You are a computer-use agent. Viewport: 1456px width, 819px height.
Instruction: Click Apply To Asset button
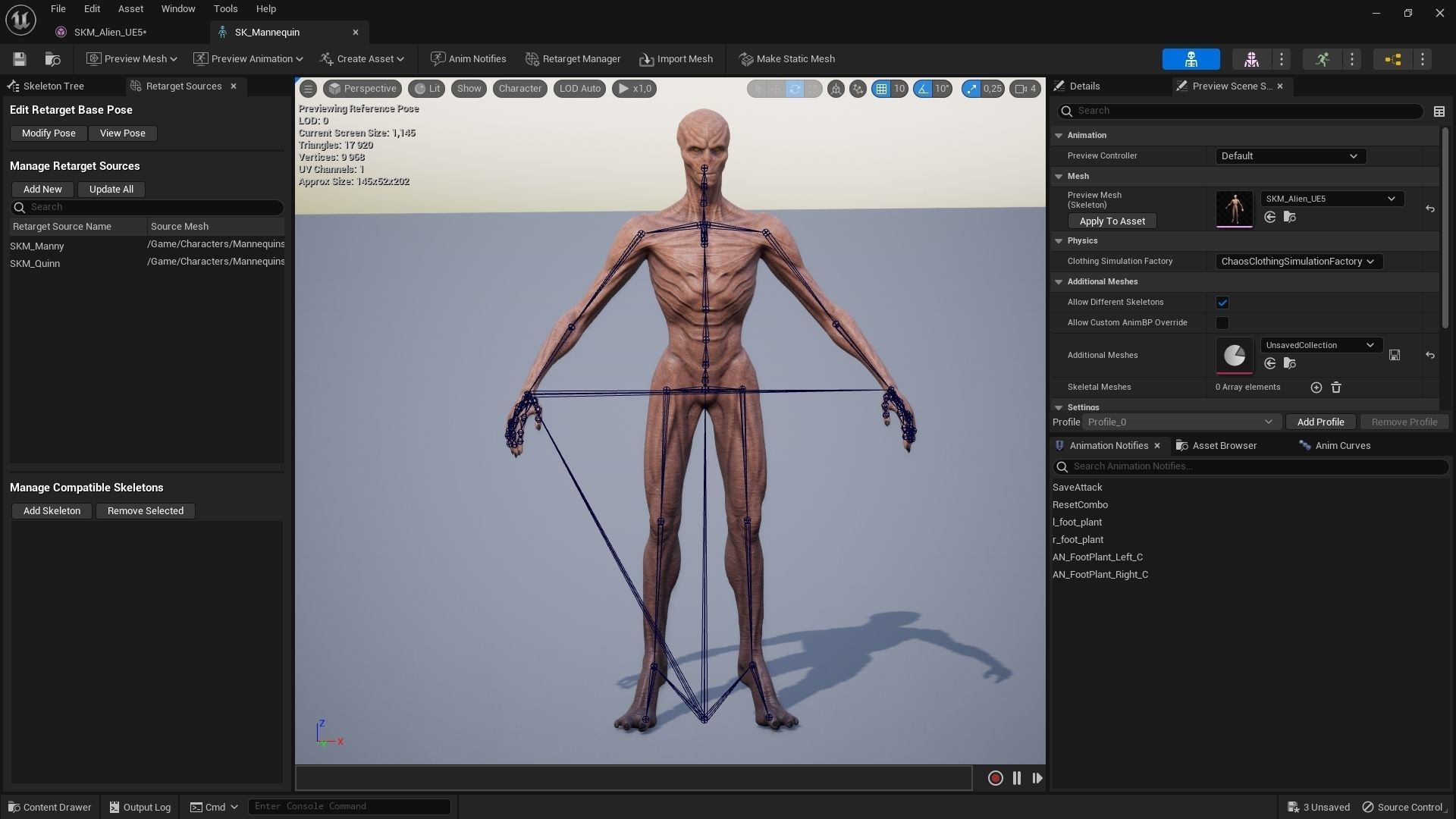(1112, 221)
